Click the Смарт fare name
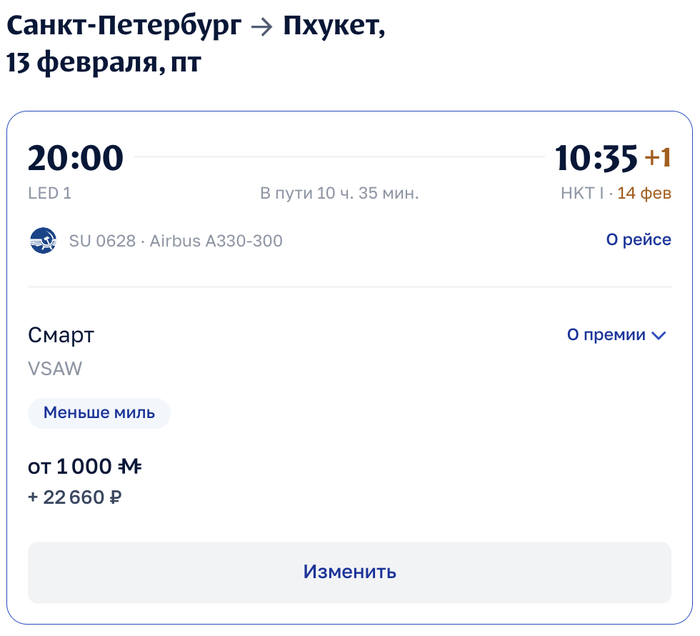 point(61,335)
